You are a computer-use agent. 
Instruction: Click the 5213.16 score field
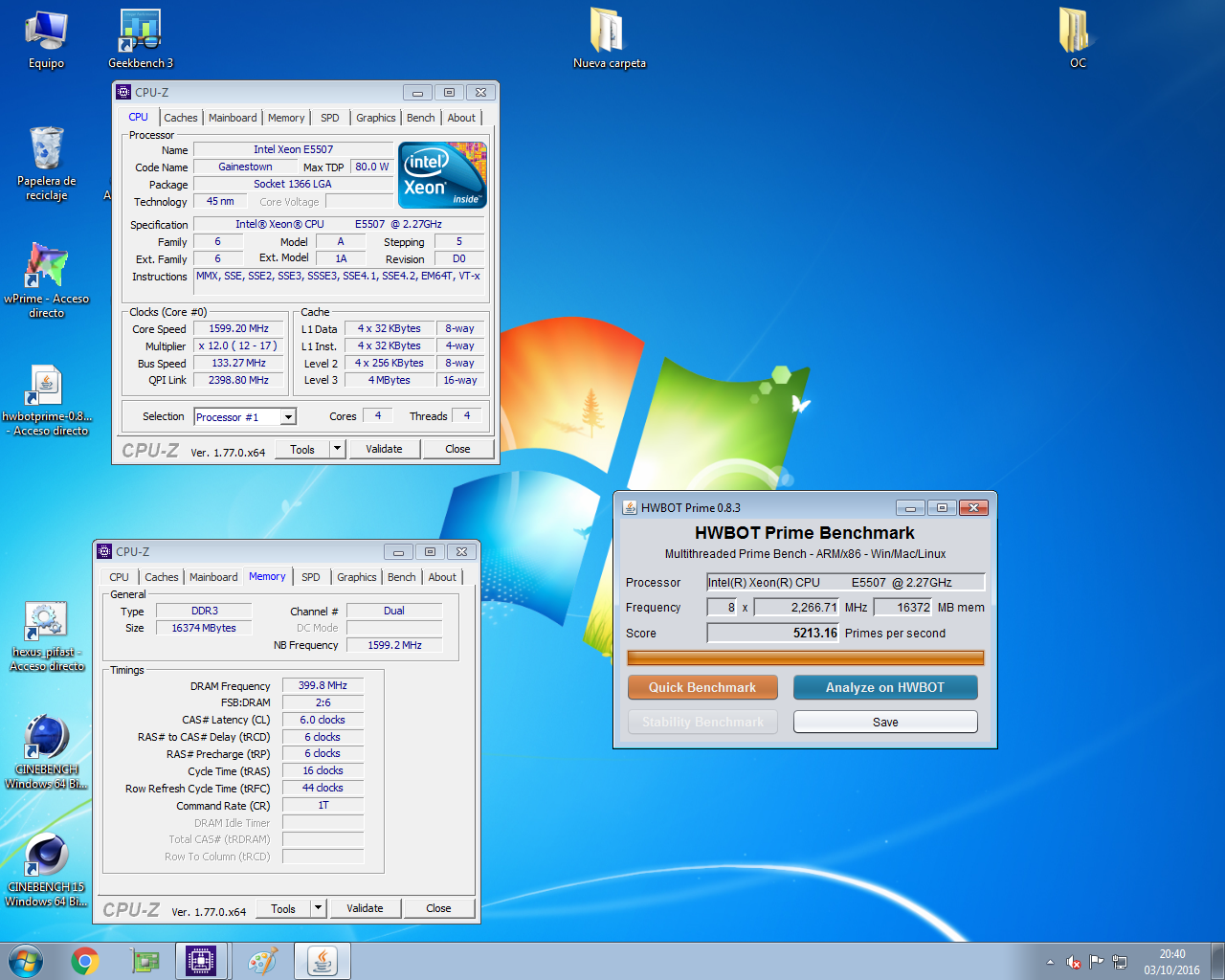click(773, 633)
